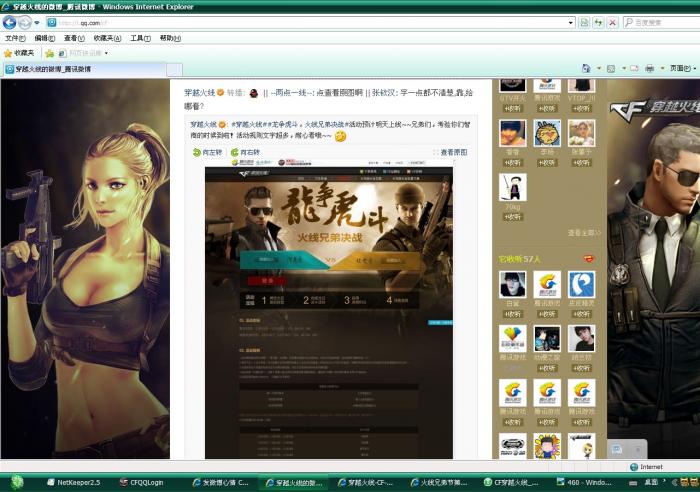This screenshot has width=700, height=492.
Task: Toggle Compatibility View icon in address bar
Action: click(x=583, y=22)
